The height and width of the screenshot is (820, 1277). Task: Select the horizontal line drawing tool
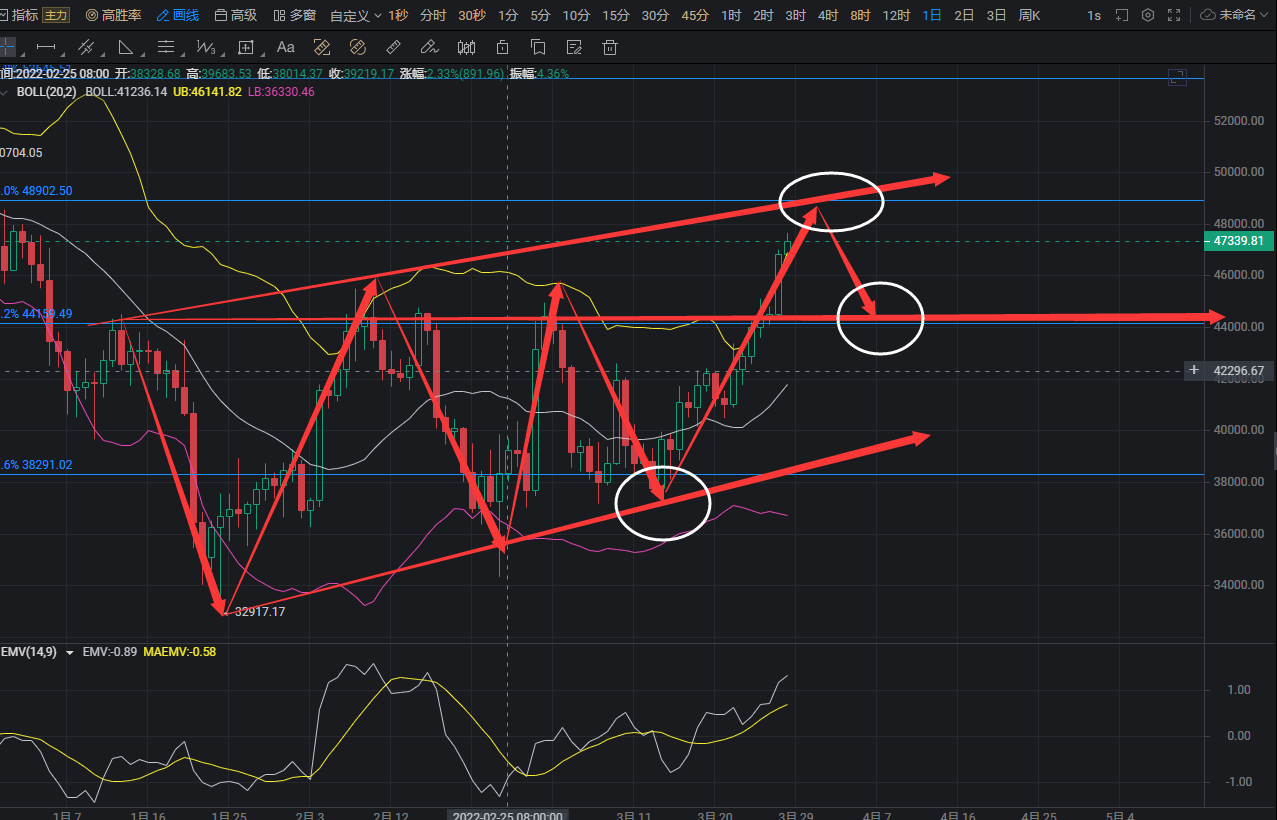pos(45,47)
